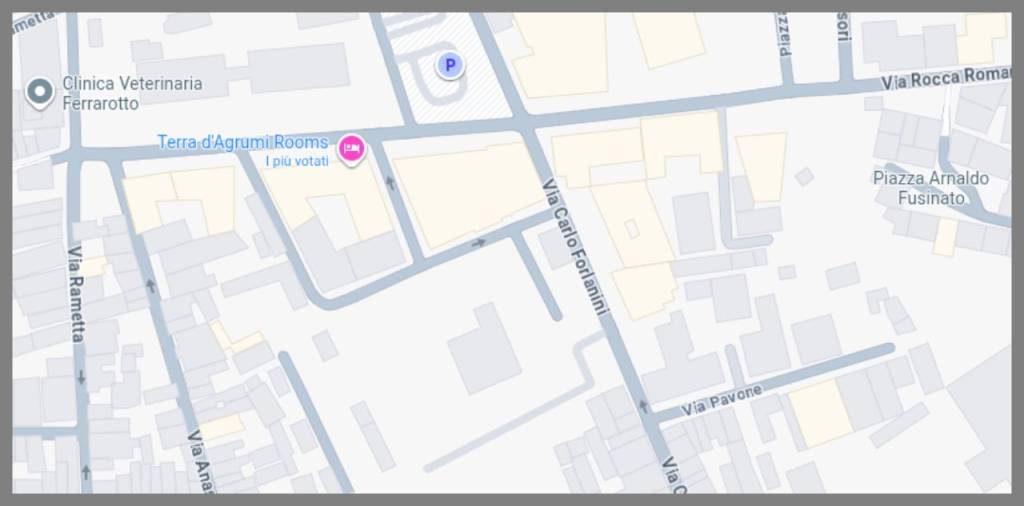The height and width of the screenshot is (506, 1024).
Task: Click the large gray building at map center
Action: click(x=483, y=348)
